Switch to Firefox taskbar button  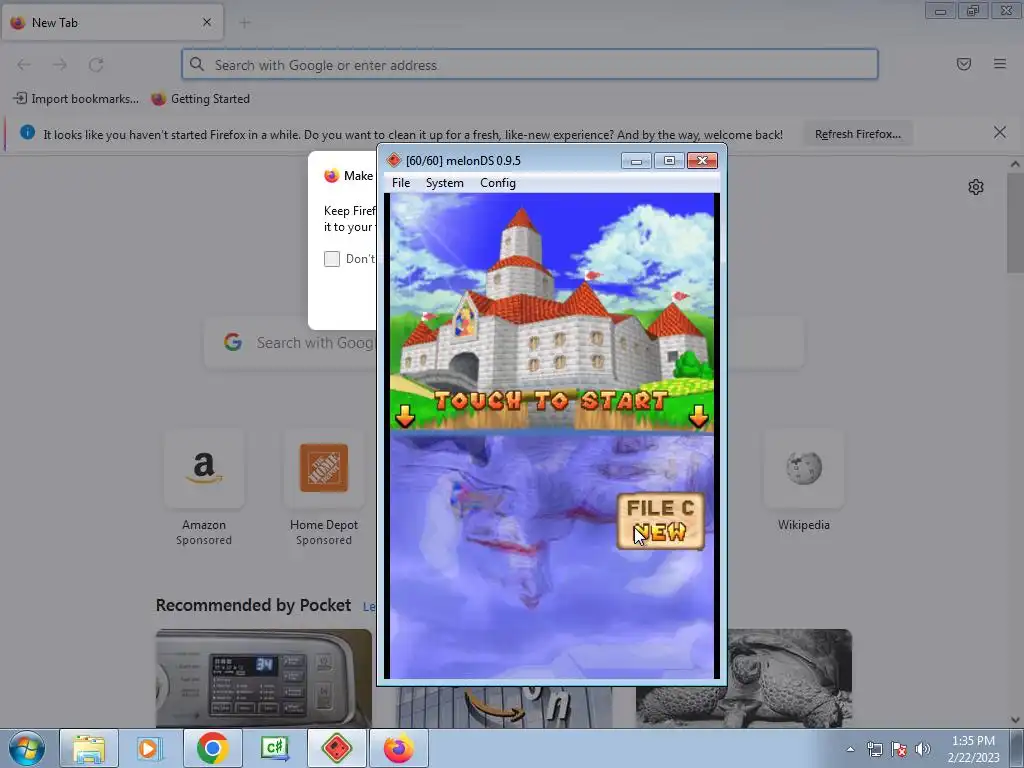[398, 748]
